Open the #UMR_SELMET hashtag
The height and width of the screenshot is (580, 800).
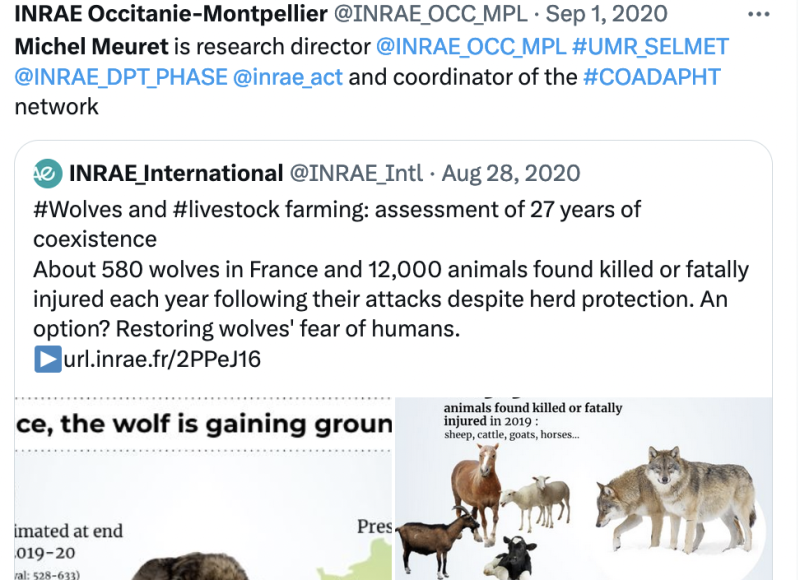click(651, 46)
